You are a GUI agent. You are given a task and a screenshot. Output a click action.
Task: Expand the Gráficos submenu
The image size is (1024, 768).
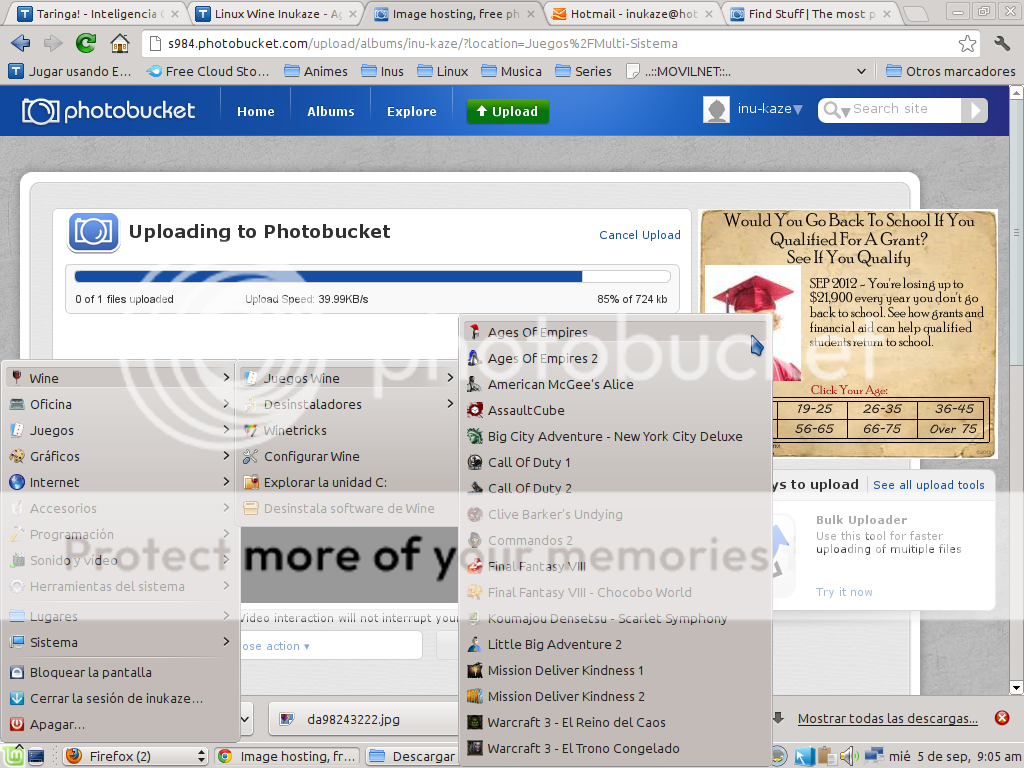[120, 456]
